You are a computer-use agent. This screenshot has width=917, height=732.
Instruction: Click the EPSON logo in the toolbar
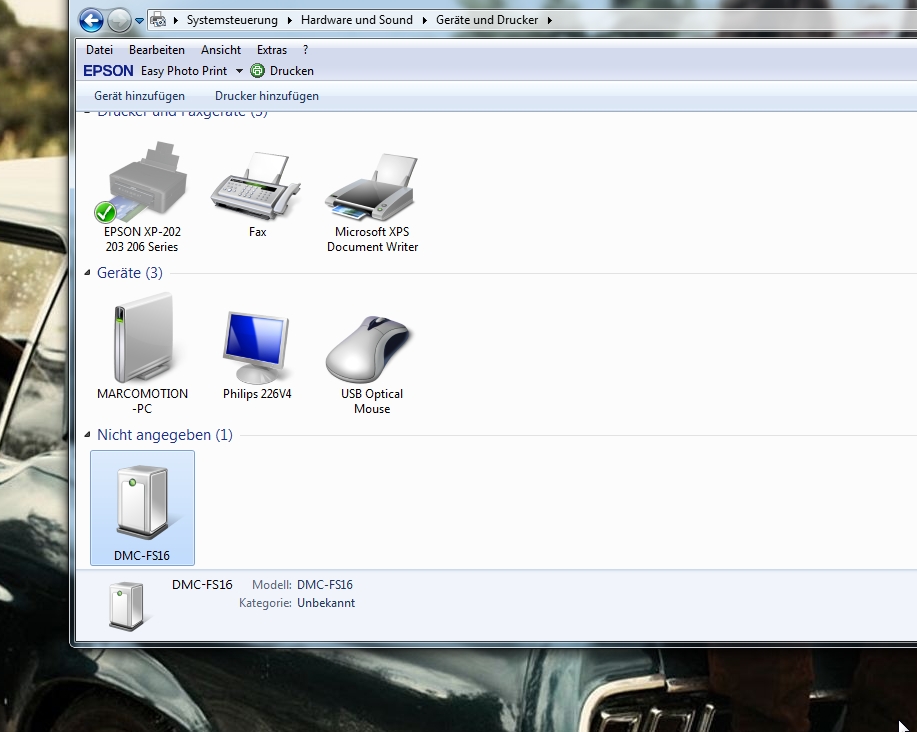pos(108,71)
